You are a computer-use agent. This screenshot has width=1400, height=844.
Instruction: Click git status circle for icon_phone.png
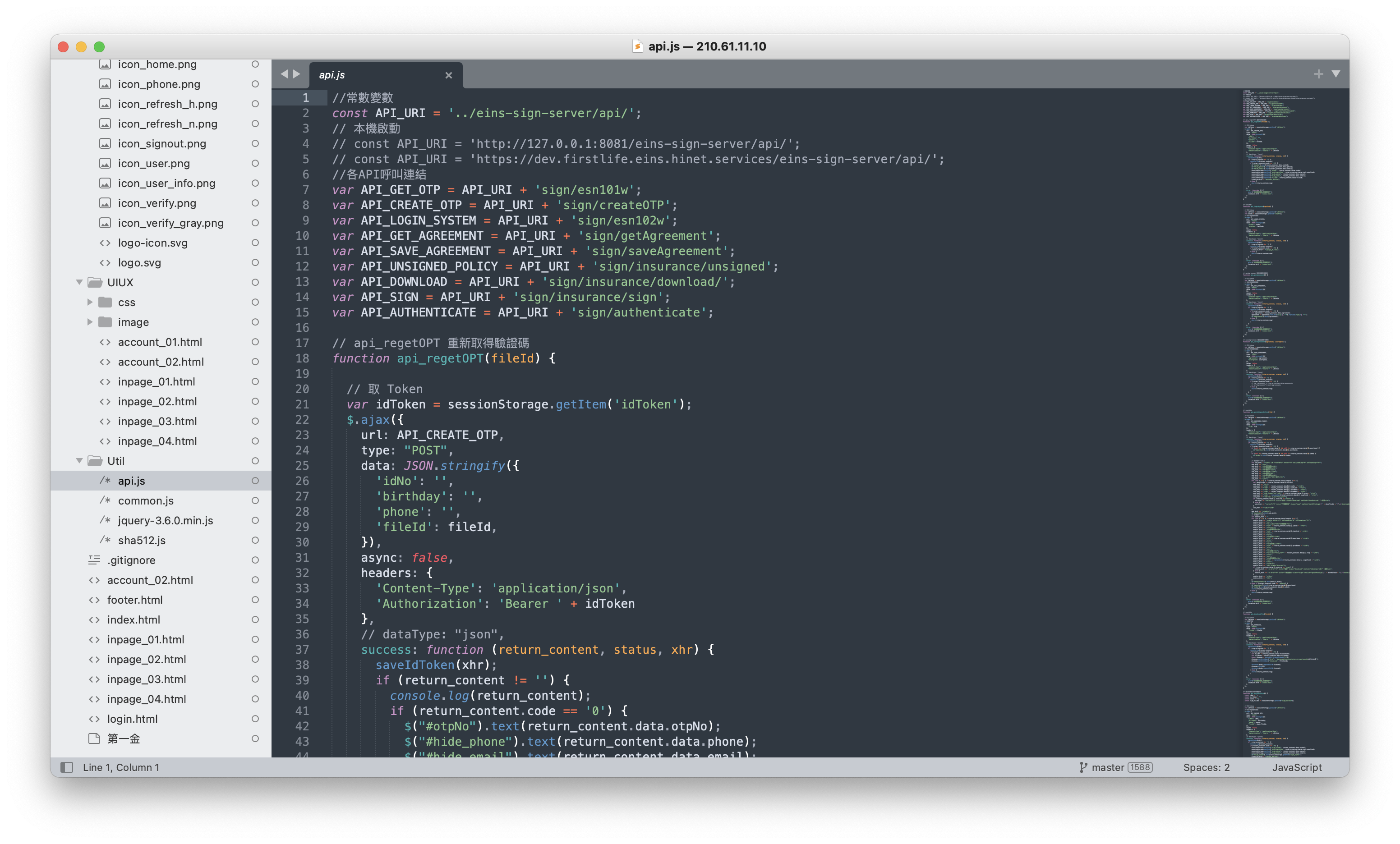click(x=255, y=84)
